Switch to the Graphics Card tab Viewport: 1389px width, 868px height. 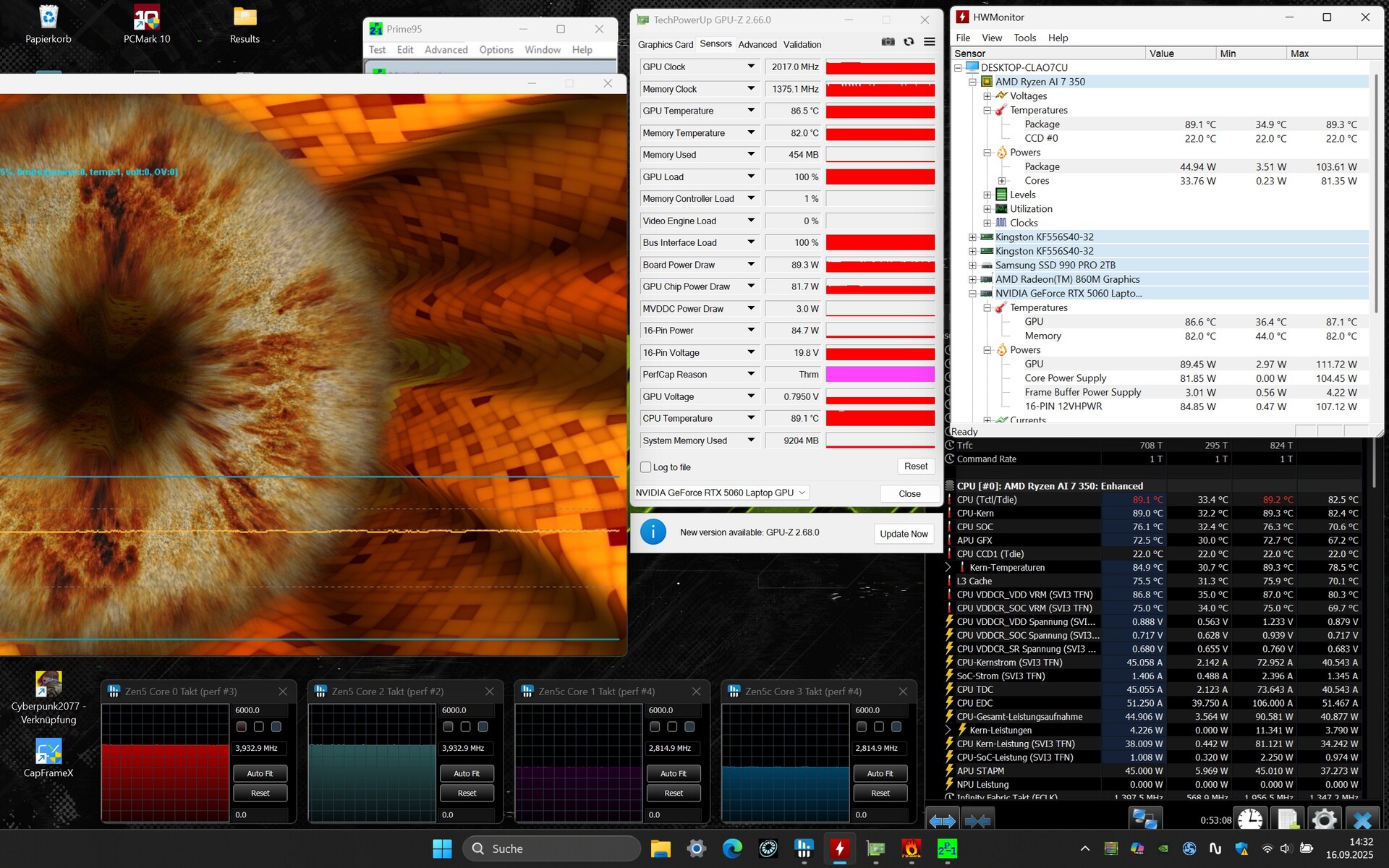(665, 45)
